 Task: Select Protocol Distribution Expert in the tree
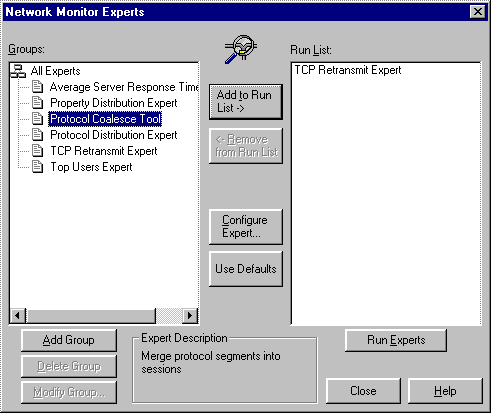pos(114,135)
